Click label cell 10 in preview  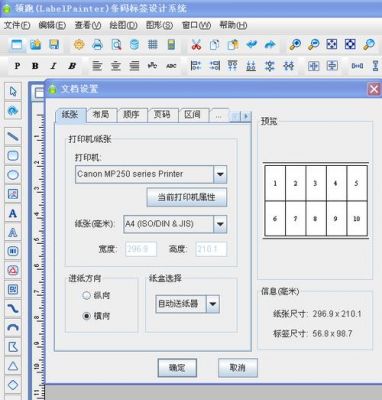[357, 218]
